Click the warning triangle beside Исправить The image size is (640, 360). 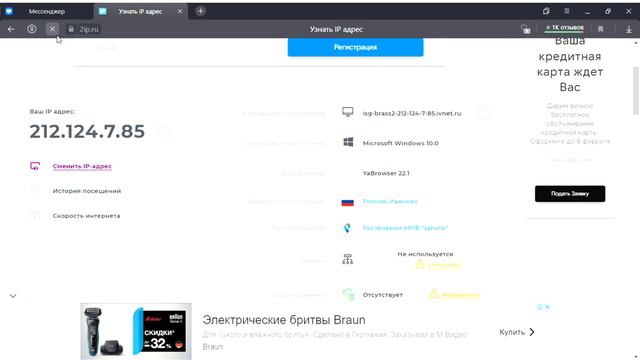(433, 293)
